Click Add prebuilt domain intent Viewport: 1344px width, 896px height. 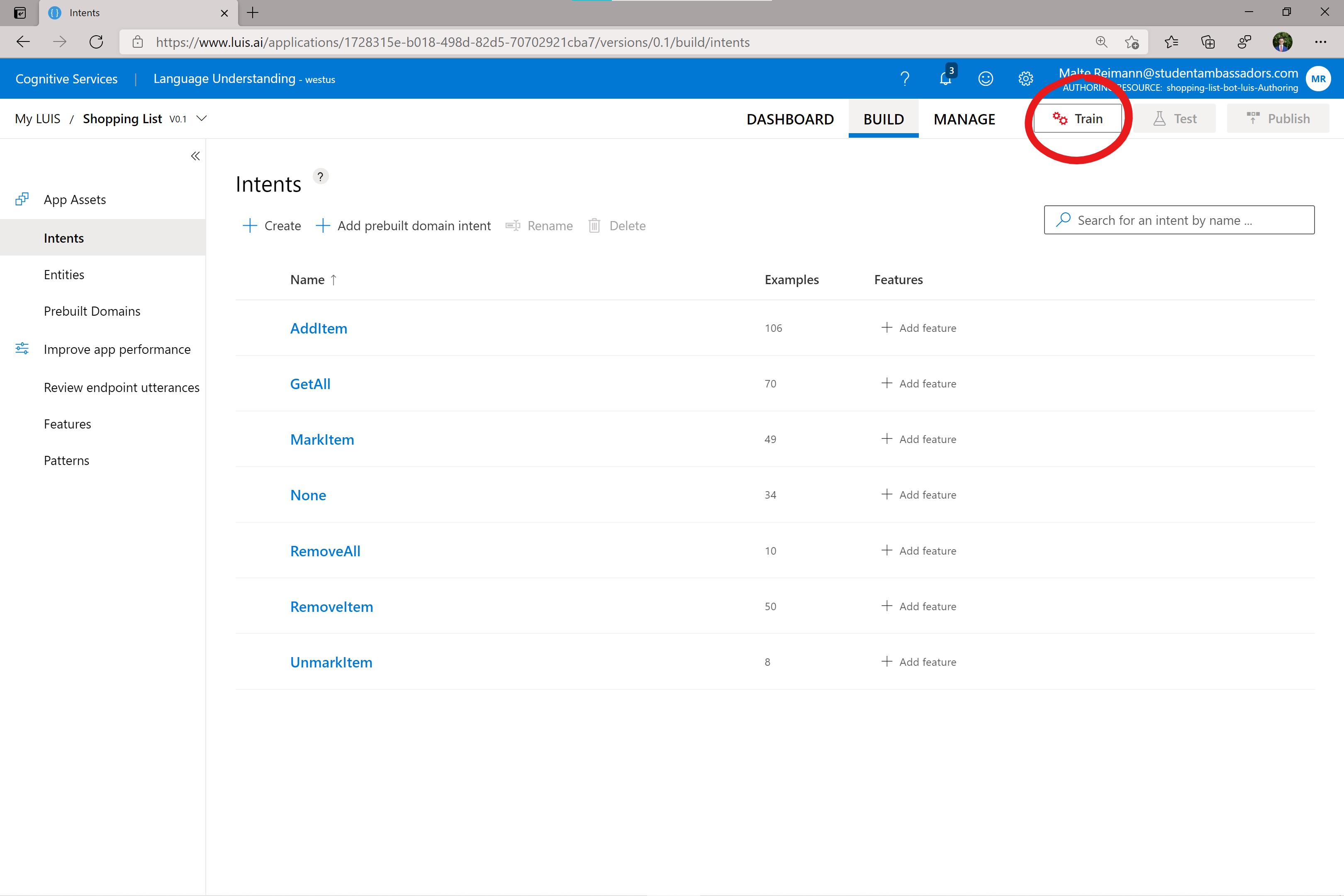tap(404, 226)
